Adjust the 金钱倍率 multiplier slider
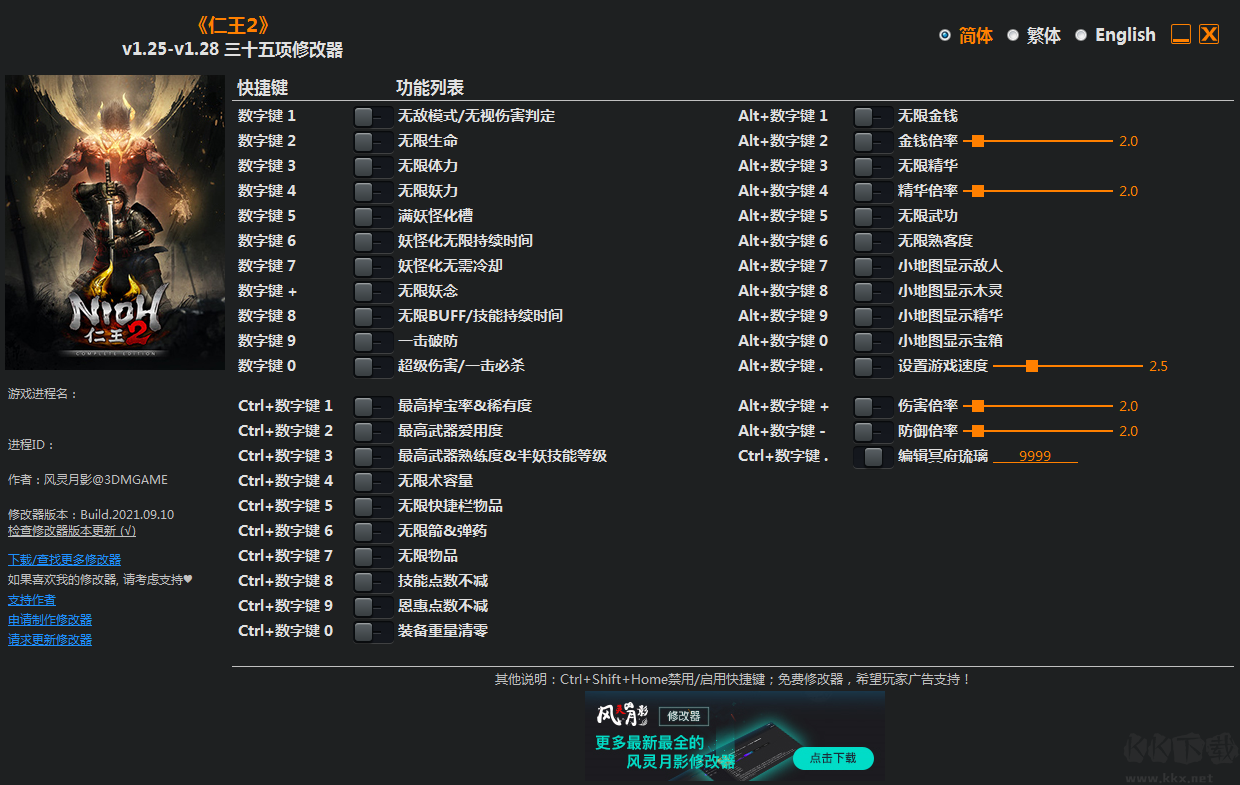This screenshot has width=1240, height=785. point(978,141)
